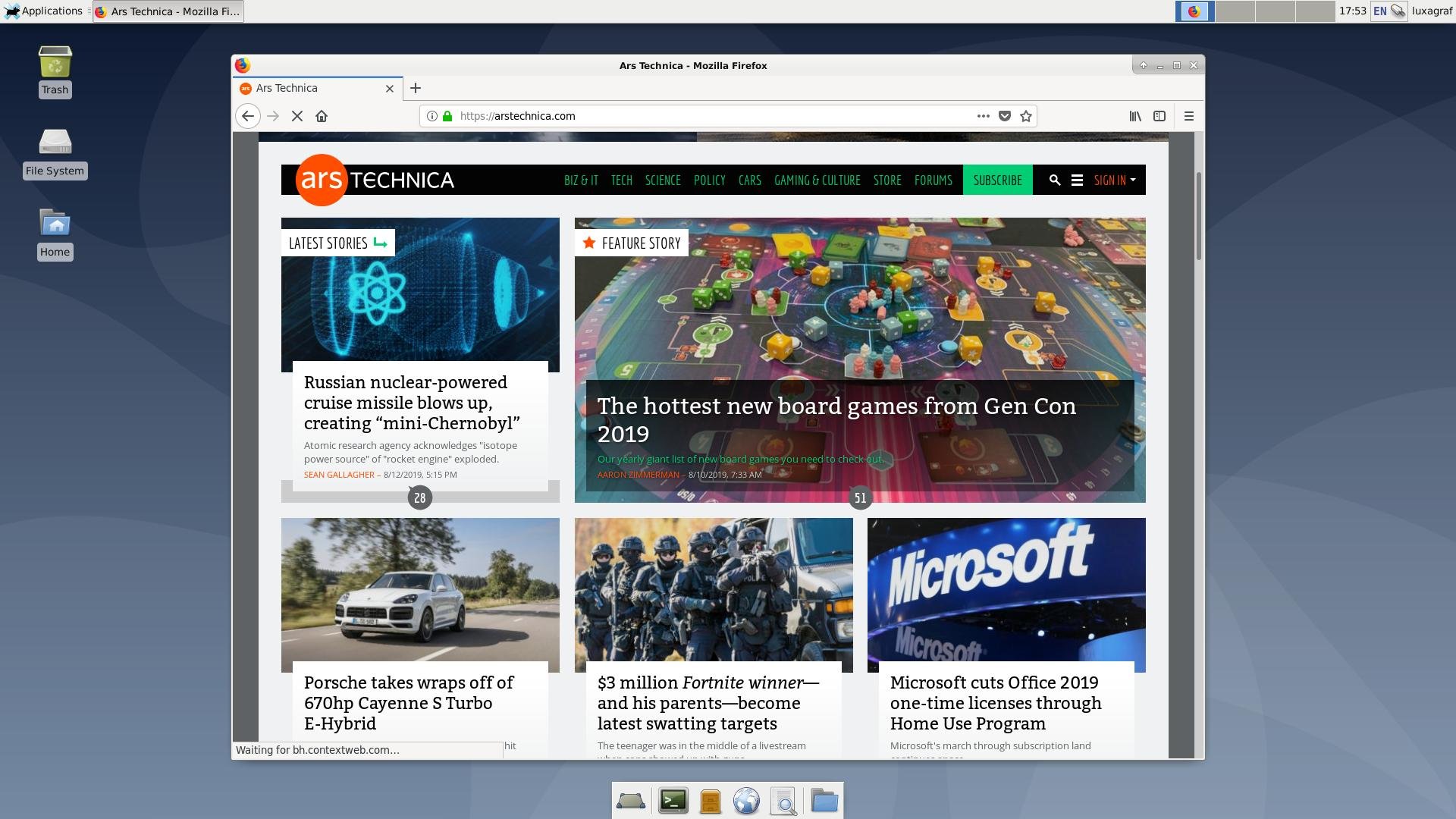Click the green Subscribe button
Image resolution: width=1456 pixels, height=819 pixels.
(997, 180)
